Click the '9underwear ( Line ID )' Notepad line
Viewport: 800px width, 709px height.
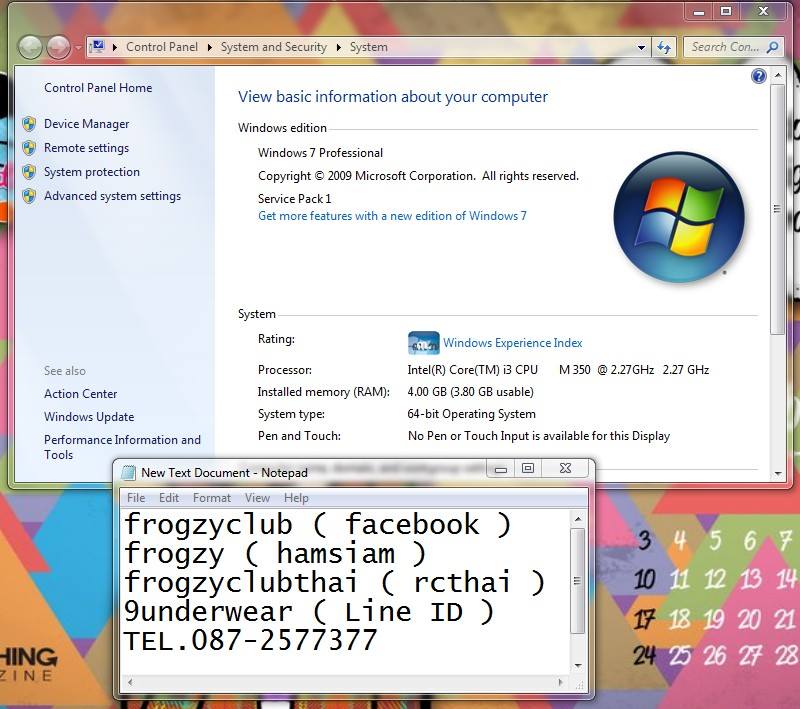(x=309, y=612)
